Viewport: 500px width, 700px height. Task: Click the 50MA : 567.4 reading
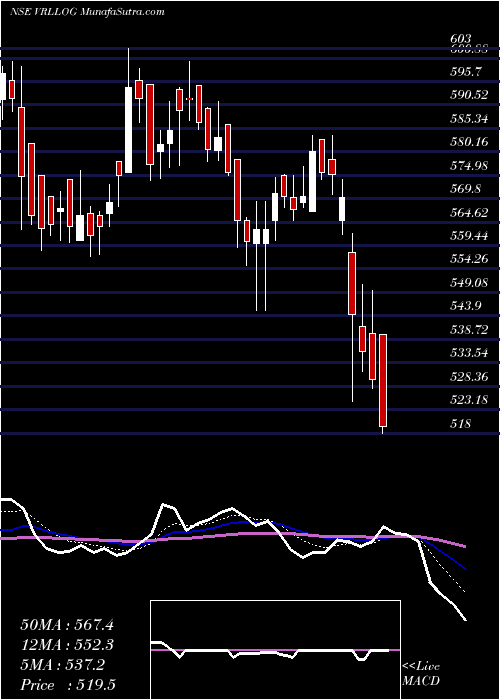coord(67,624)
